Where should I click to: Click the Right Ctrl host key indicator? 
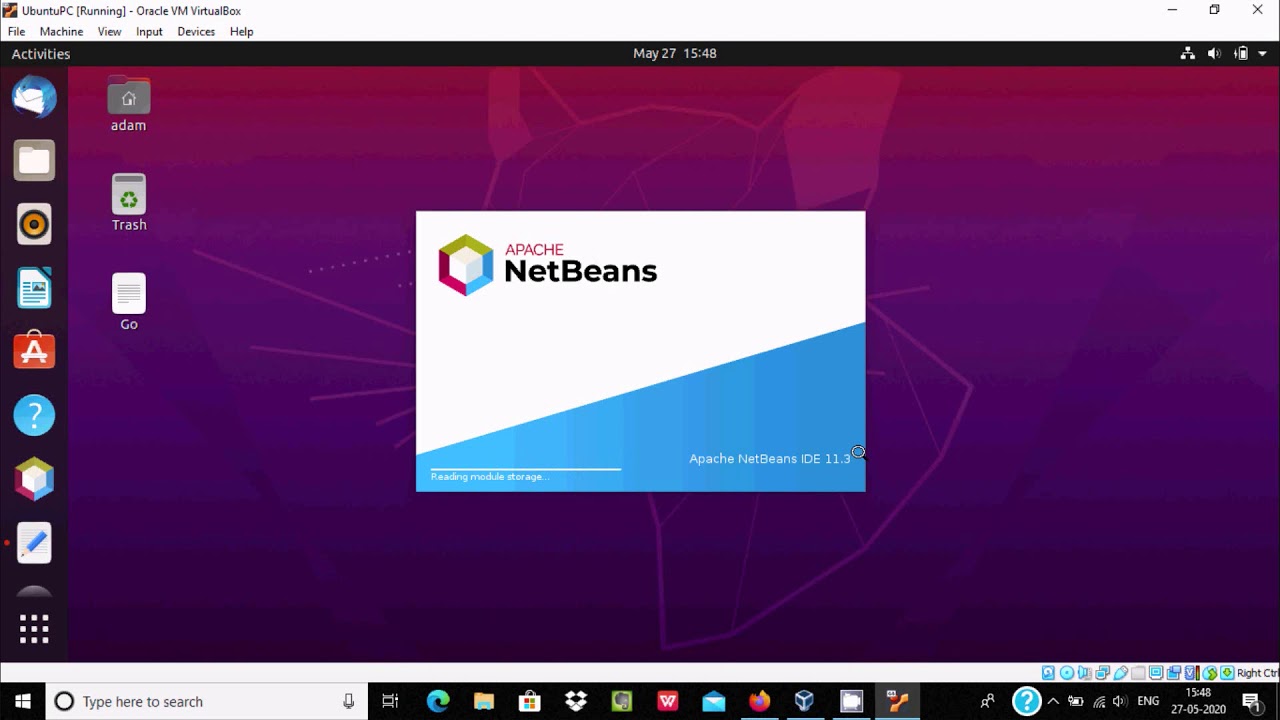click(x=1257, y=673)
